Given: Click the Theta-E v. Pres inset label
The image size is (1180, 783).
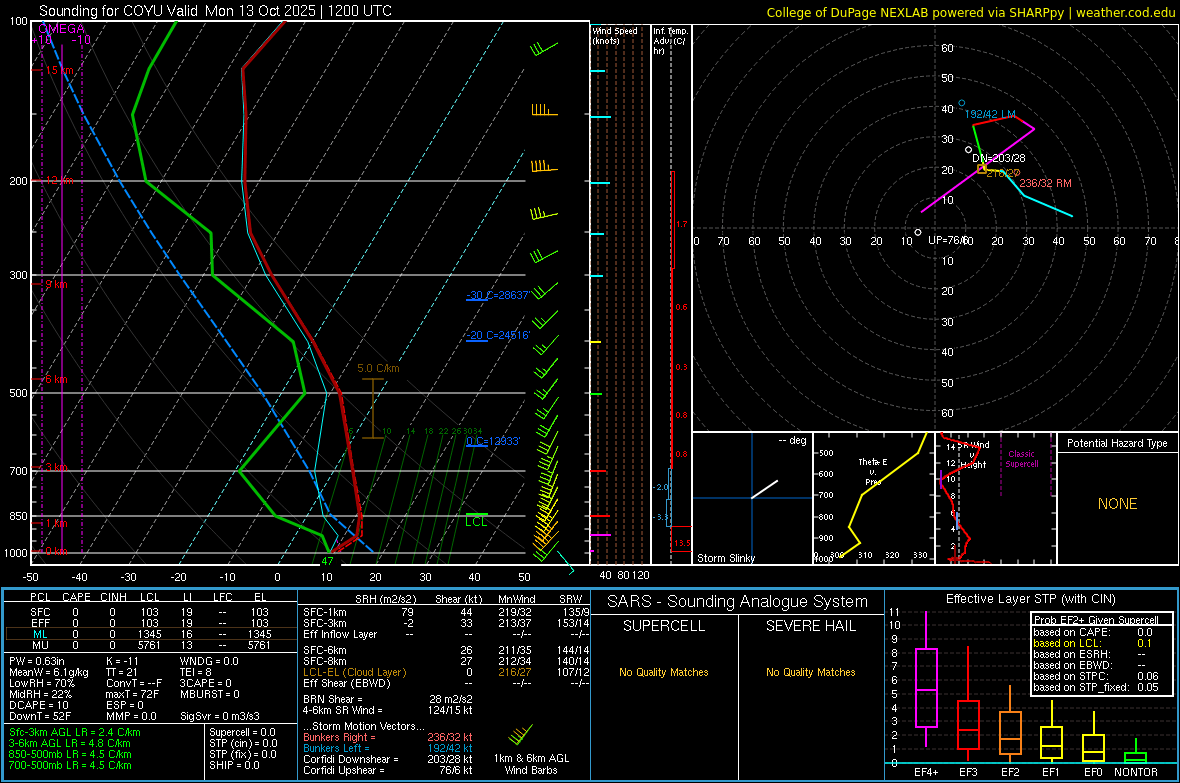Looking at the screenshot, I should coord(873,471).
